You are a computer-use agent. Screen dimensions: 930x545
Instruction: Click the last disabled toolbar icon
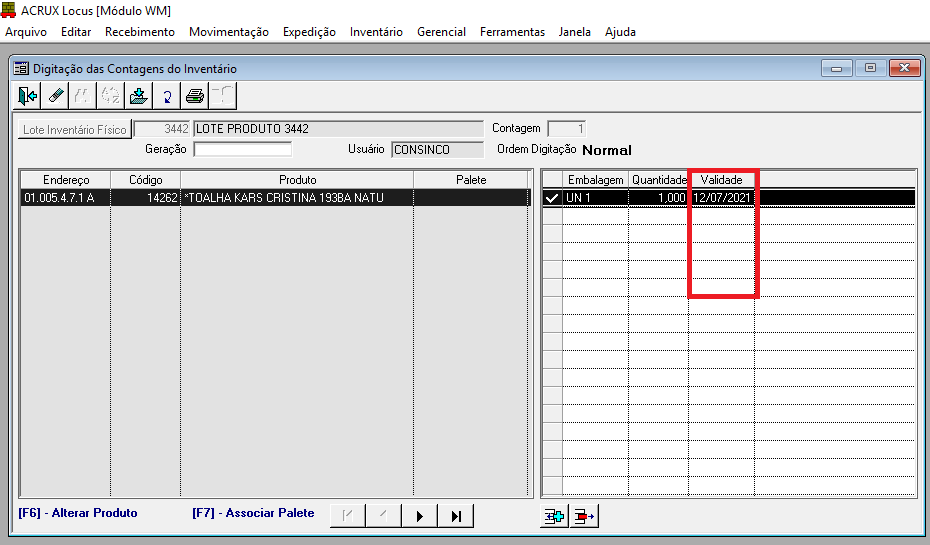(223, 95)
